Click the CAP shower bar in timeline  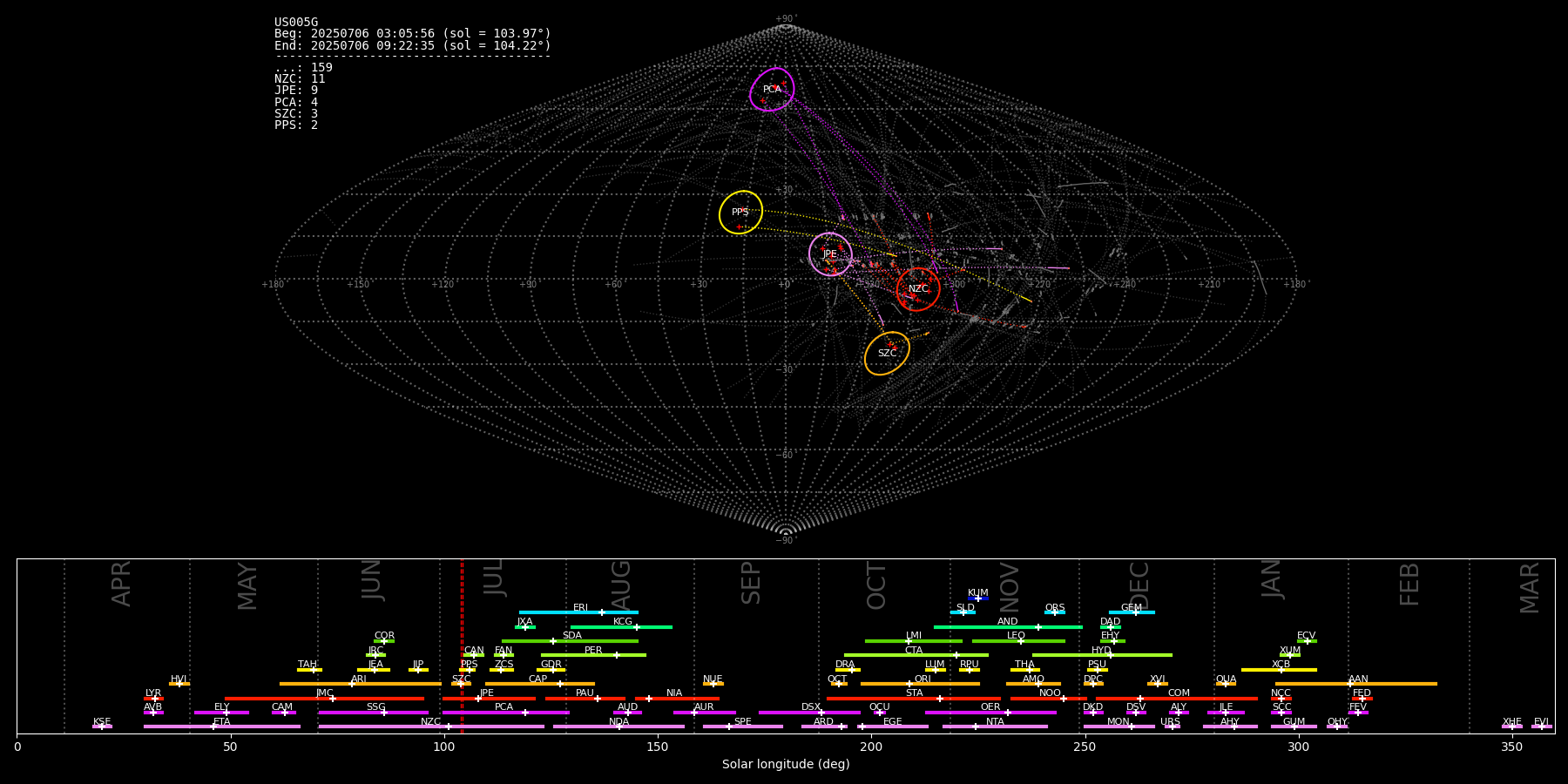[540, 684]
